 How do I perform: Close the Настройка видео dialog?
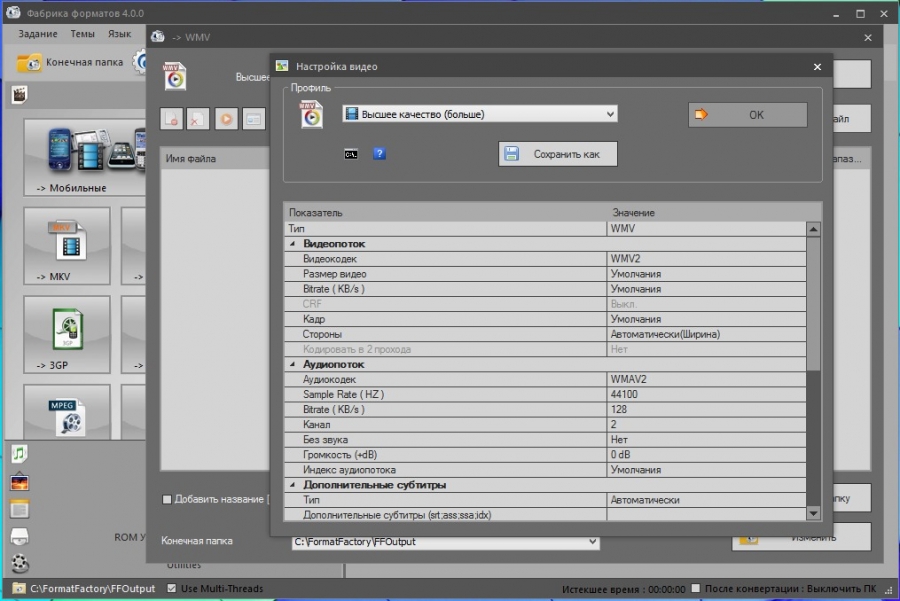pos(817,67)
